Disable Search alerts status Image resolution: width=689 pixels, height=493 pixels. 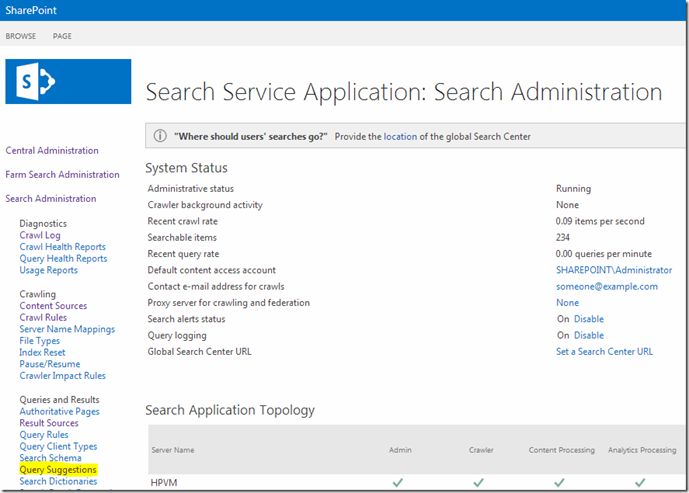pos(589,319)
